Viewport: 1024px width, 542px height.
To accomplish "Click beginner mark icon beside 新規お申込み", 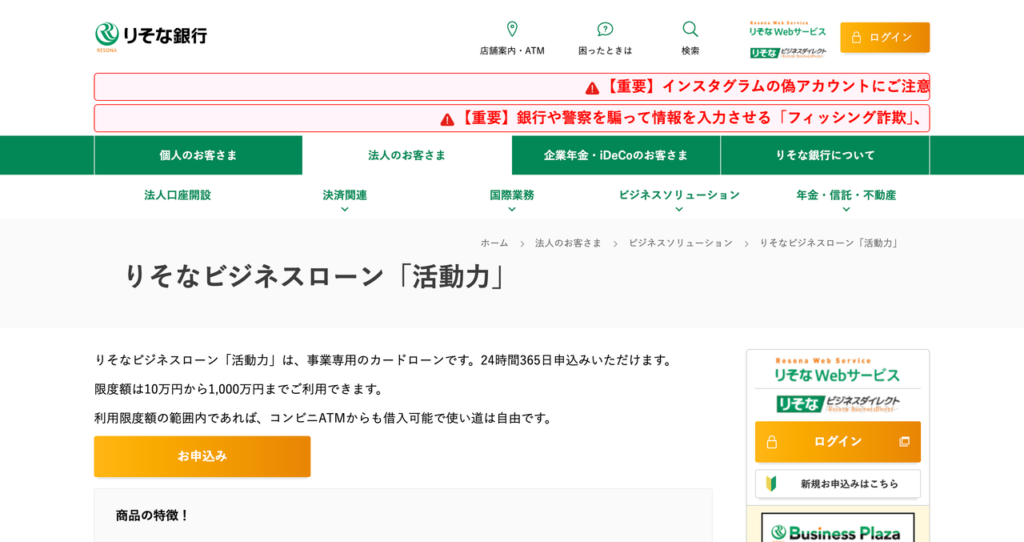I will 771,484.
